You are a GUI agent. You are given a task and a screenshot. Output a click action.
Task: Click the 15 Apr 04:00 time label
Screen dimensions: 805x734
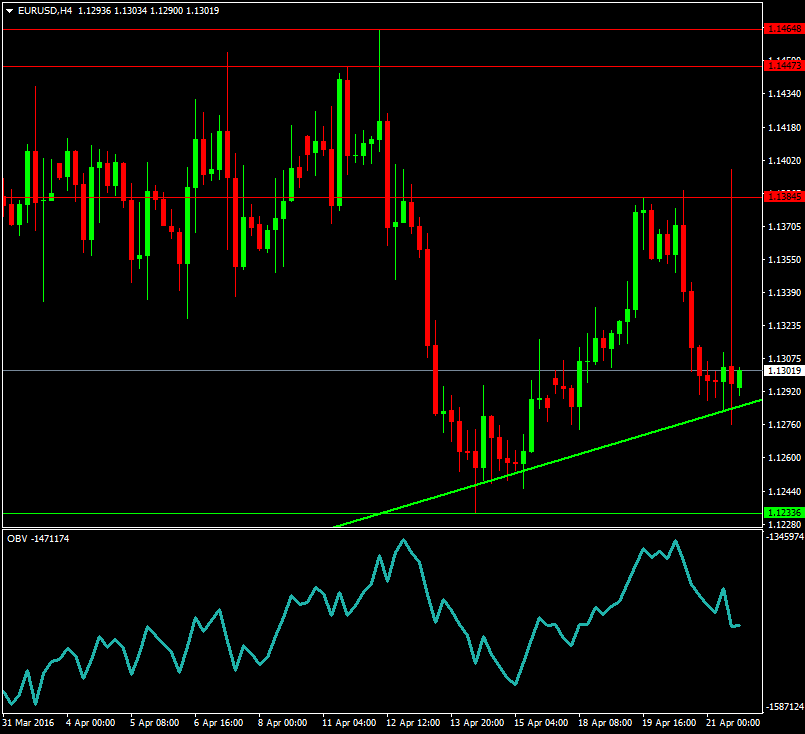click(x=540, y=722)
